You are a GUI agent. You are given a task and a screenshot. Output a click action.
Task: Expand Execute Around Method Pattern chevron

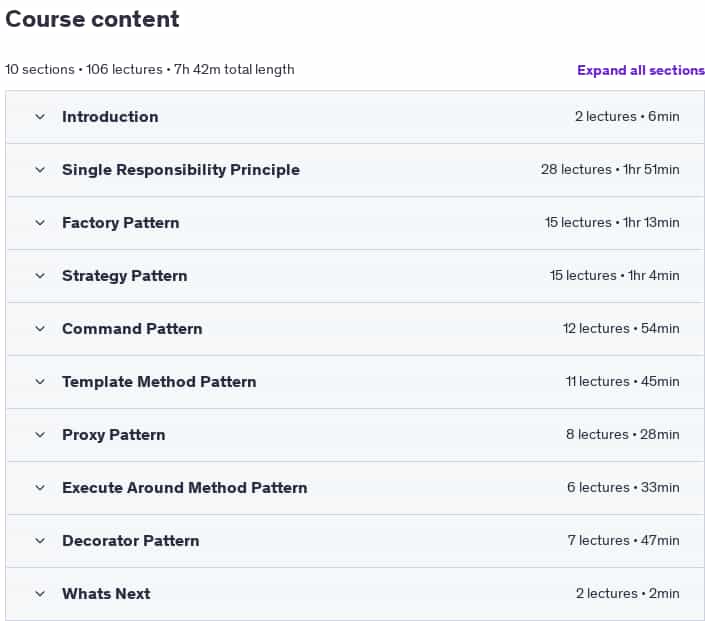point(40,488)
